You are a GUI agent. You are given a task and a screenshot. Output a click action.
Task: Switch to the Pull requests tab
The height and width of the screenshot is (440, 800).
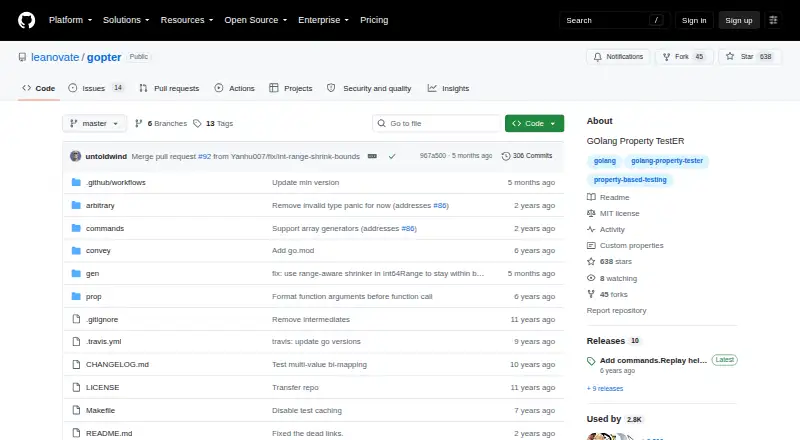click(169, 88)
